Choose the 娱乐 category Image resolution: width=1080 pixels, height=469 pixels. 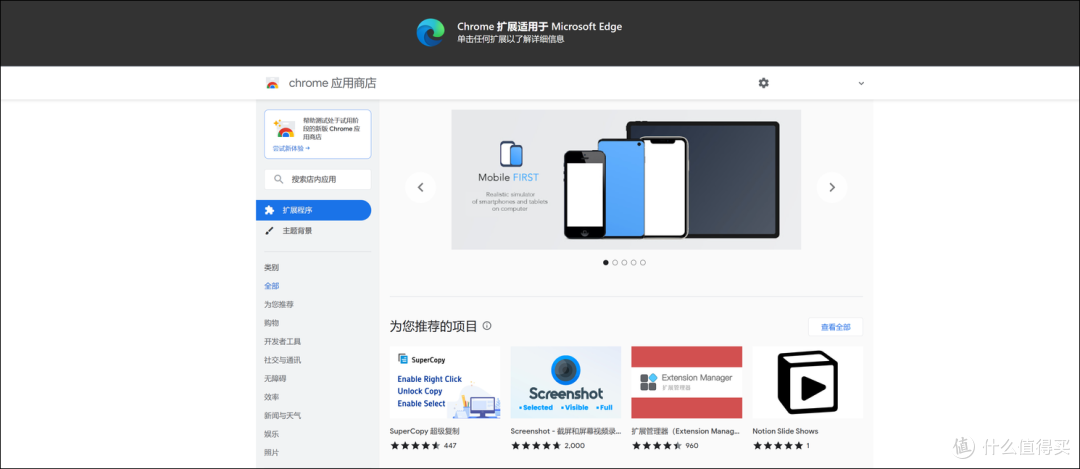point(271,435)
